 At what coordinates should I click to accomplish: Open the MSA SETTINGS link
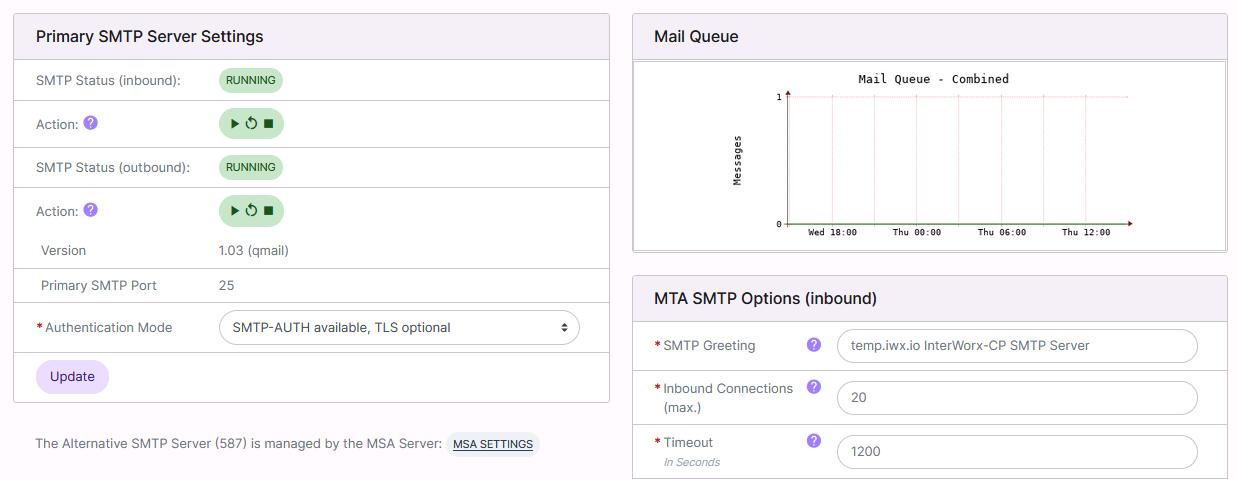[x=492, y=444]
